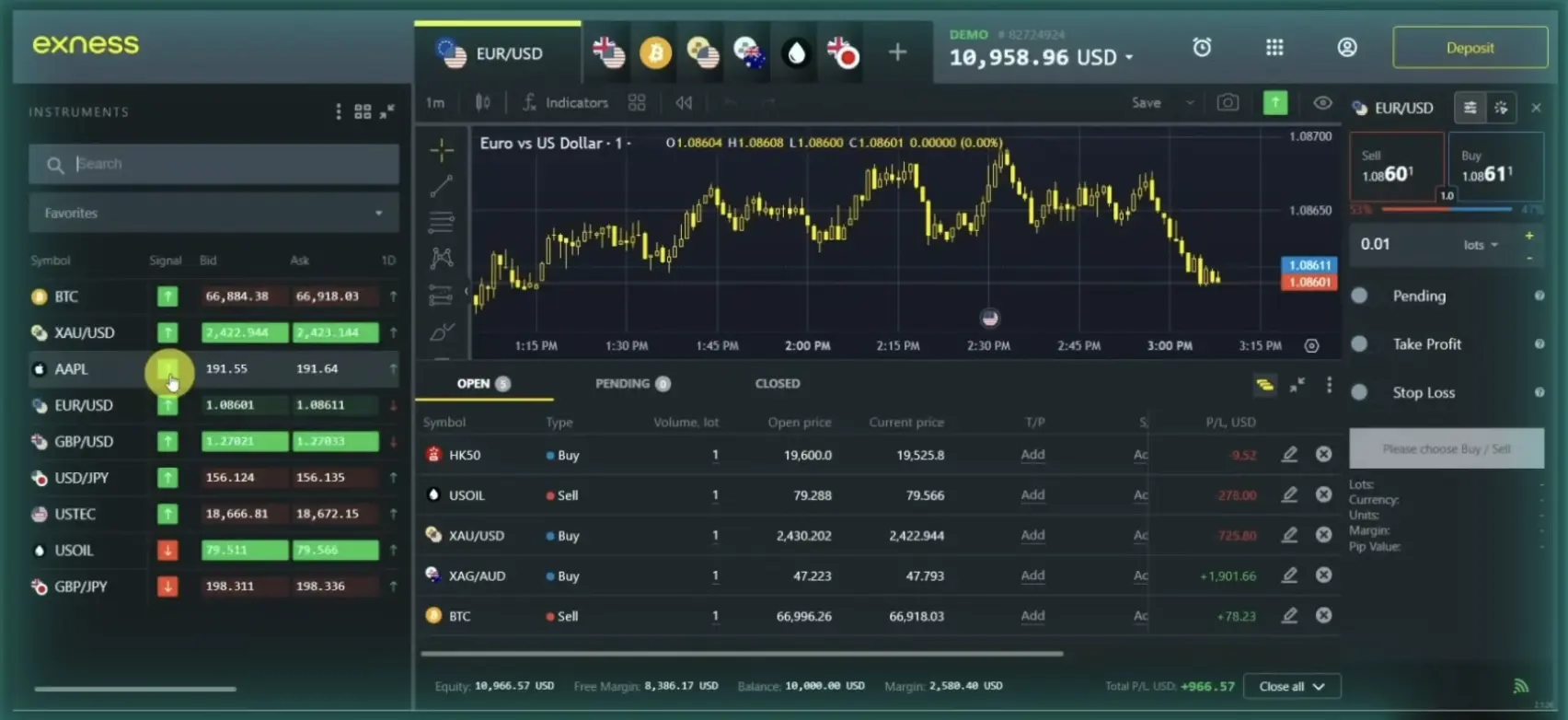This screenshot has height=720, width=1568.
Task: Add take profit to XAU/USD position
Action: (1032, 535)
